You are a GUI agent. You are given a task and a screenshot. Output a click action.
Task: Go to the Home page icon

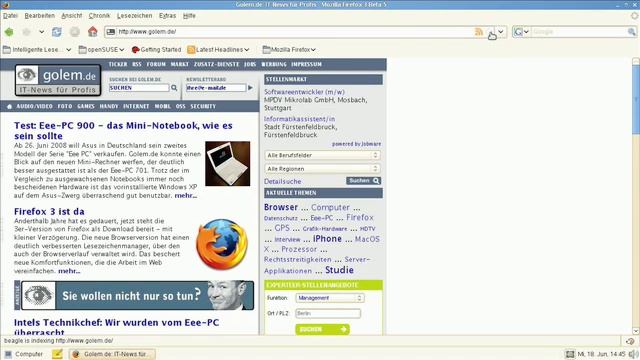(x=93, y=31)
